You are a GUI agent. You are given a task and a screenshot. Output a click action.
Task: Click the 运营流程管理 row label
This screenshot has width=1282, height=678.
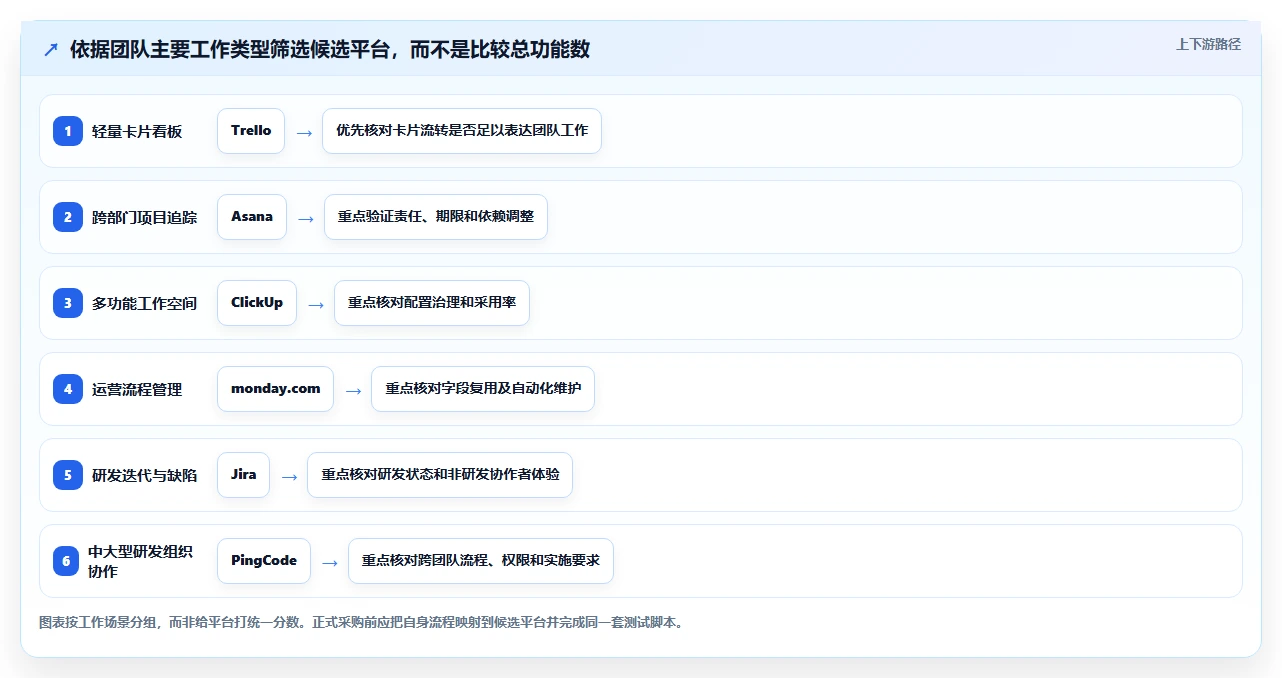pyautogui.click(x=137, y=389)
